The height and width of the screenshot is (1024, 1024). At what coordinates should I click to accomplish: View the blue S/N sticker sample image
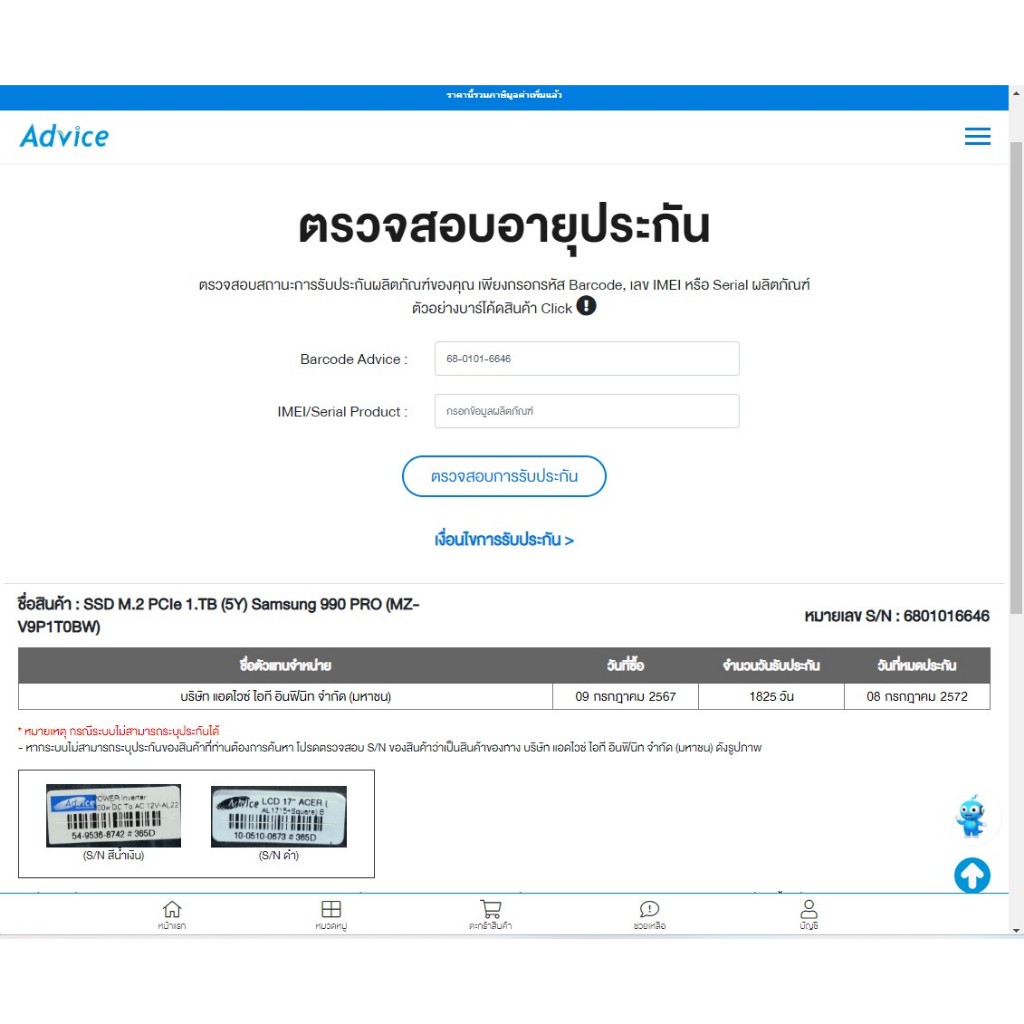click(113, 816)
